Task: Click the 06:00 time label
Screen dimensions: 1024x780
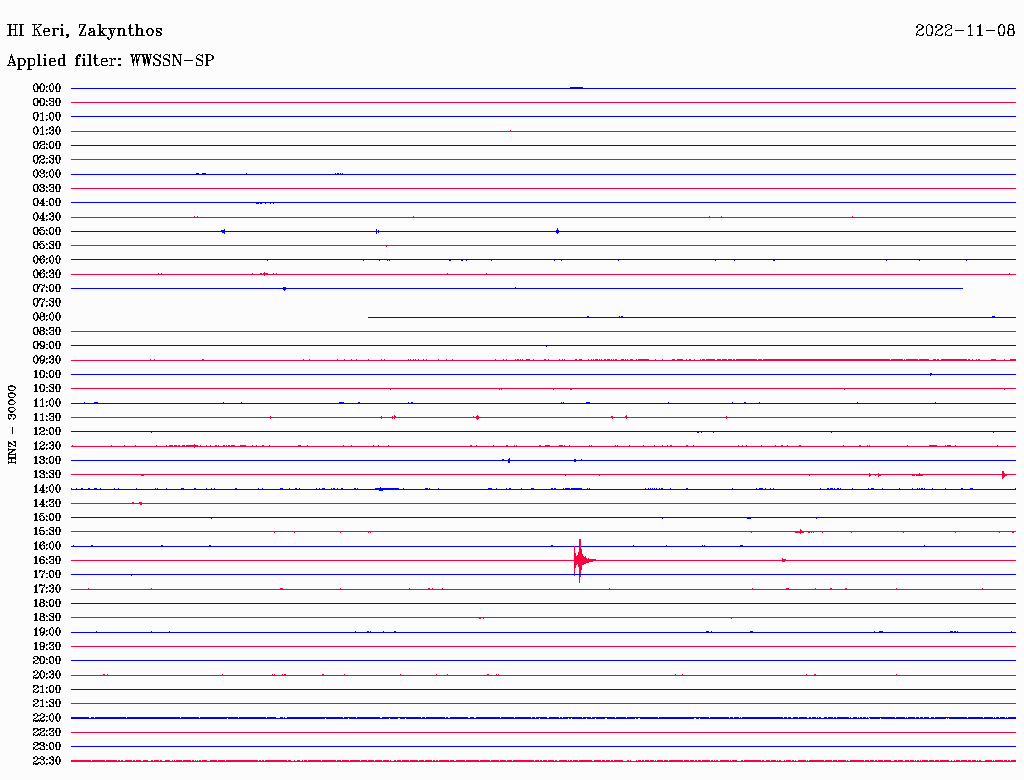Action: tap(47, 260)
